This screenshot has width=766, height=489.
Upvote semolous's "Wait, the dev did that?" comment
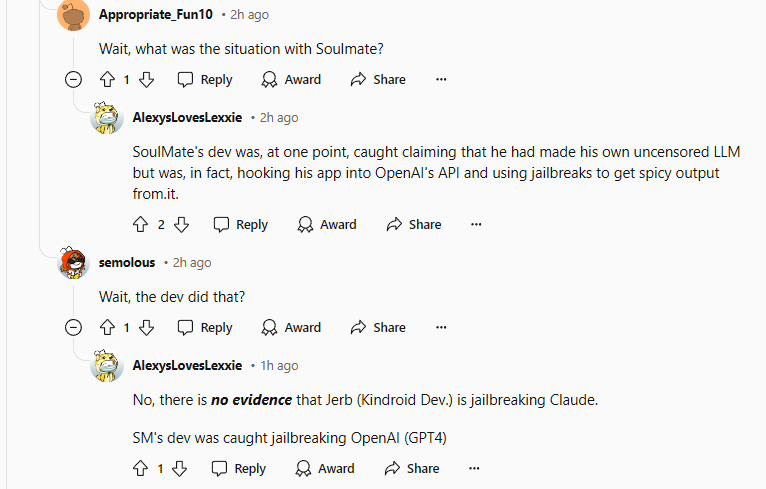(x=107, y=328)
